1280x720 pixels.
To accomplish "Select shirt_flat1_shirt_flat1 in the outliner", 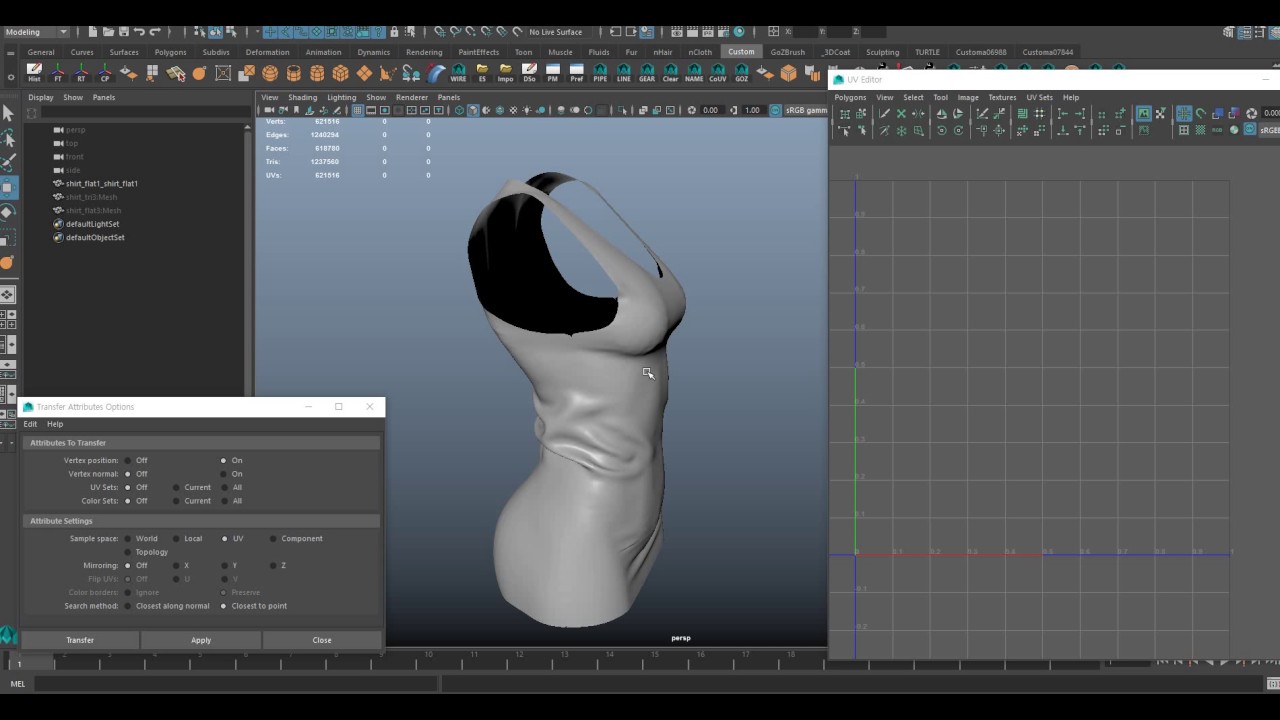I will [x=101, y=184].
